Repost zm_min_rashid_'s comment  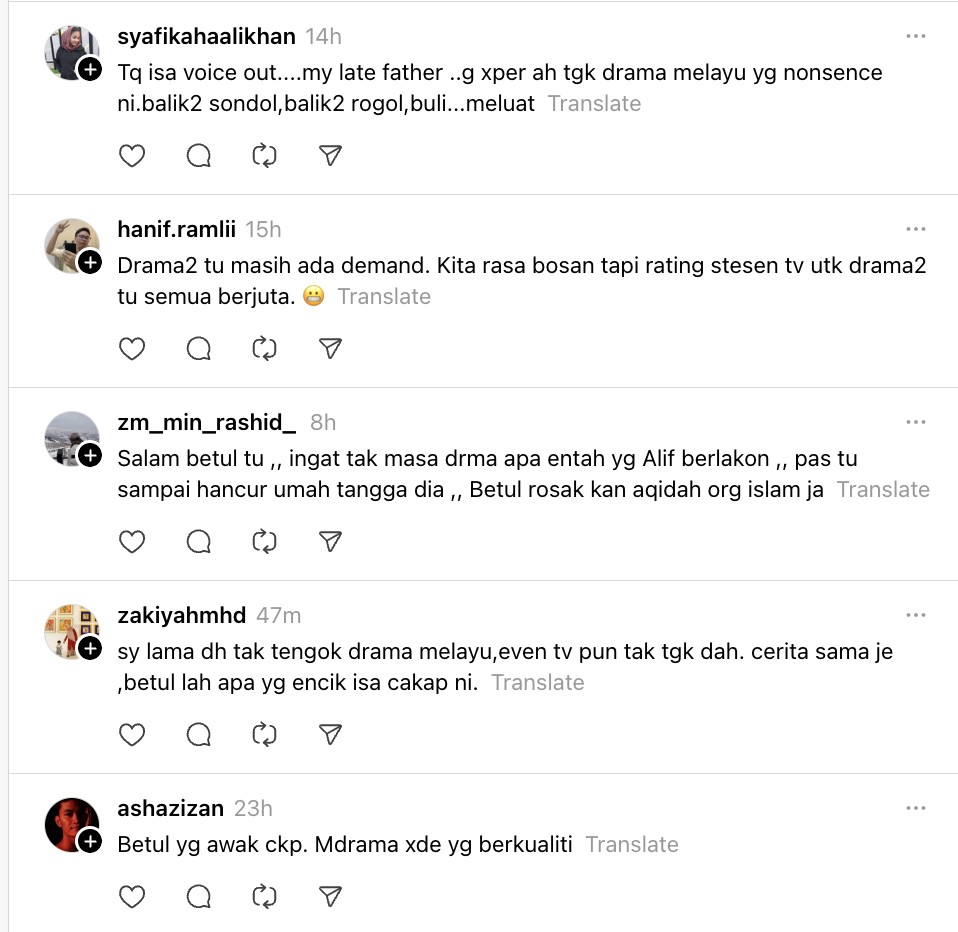(x=264, y=541)
